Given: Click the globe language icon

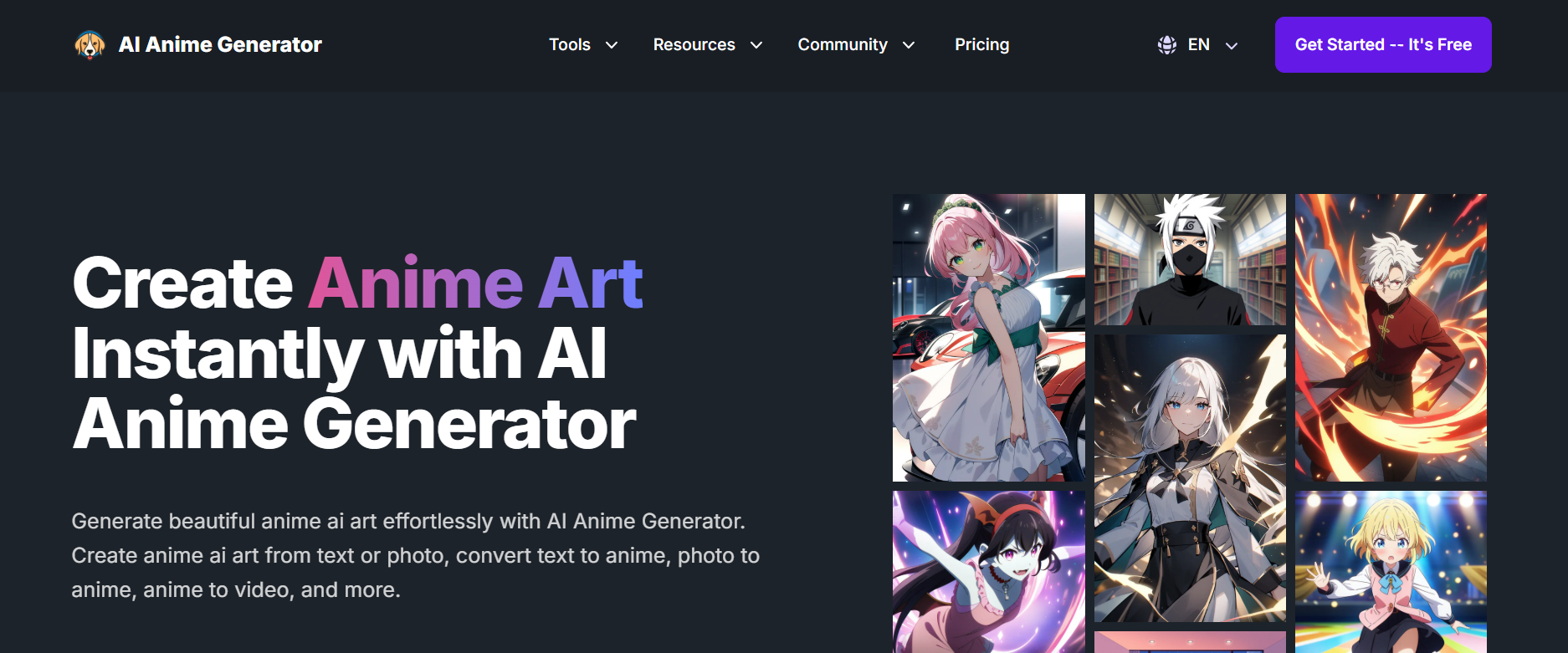Looking at the screenshot, I should tap(1167, 45).
